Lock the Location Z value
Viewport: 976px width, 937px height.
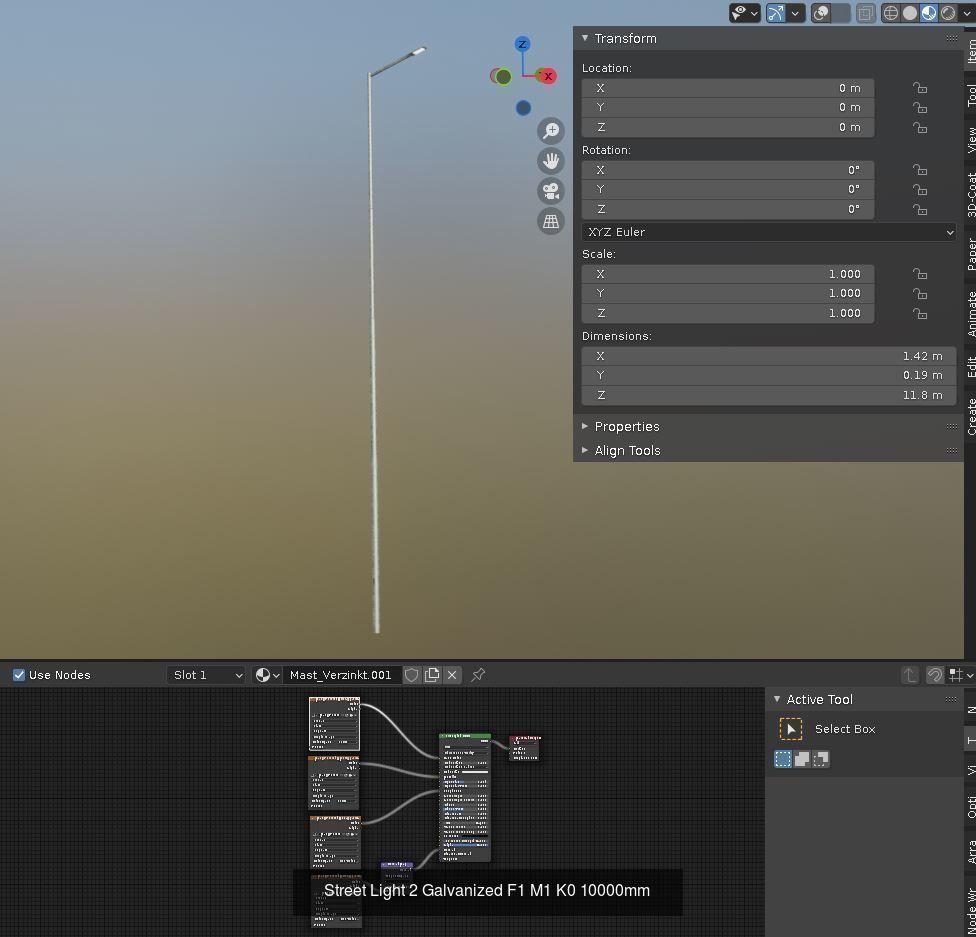[x=920, y=128]
